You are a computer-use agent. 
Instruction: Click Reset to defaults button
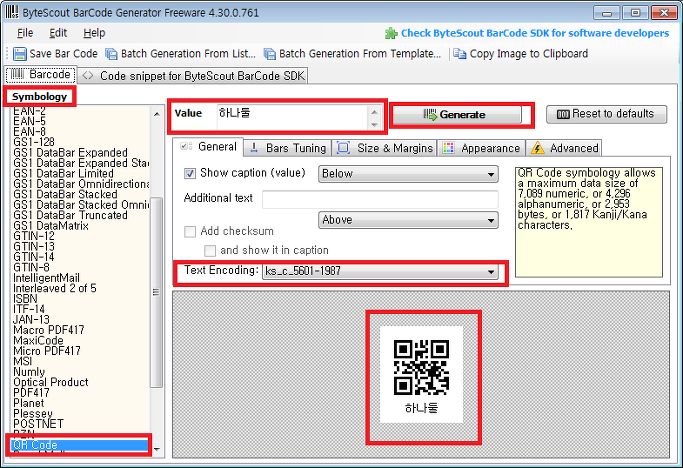pos(606,114)
